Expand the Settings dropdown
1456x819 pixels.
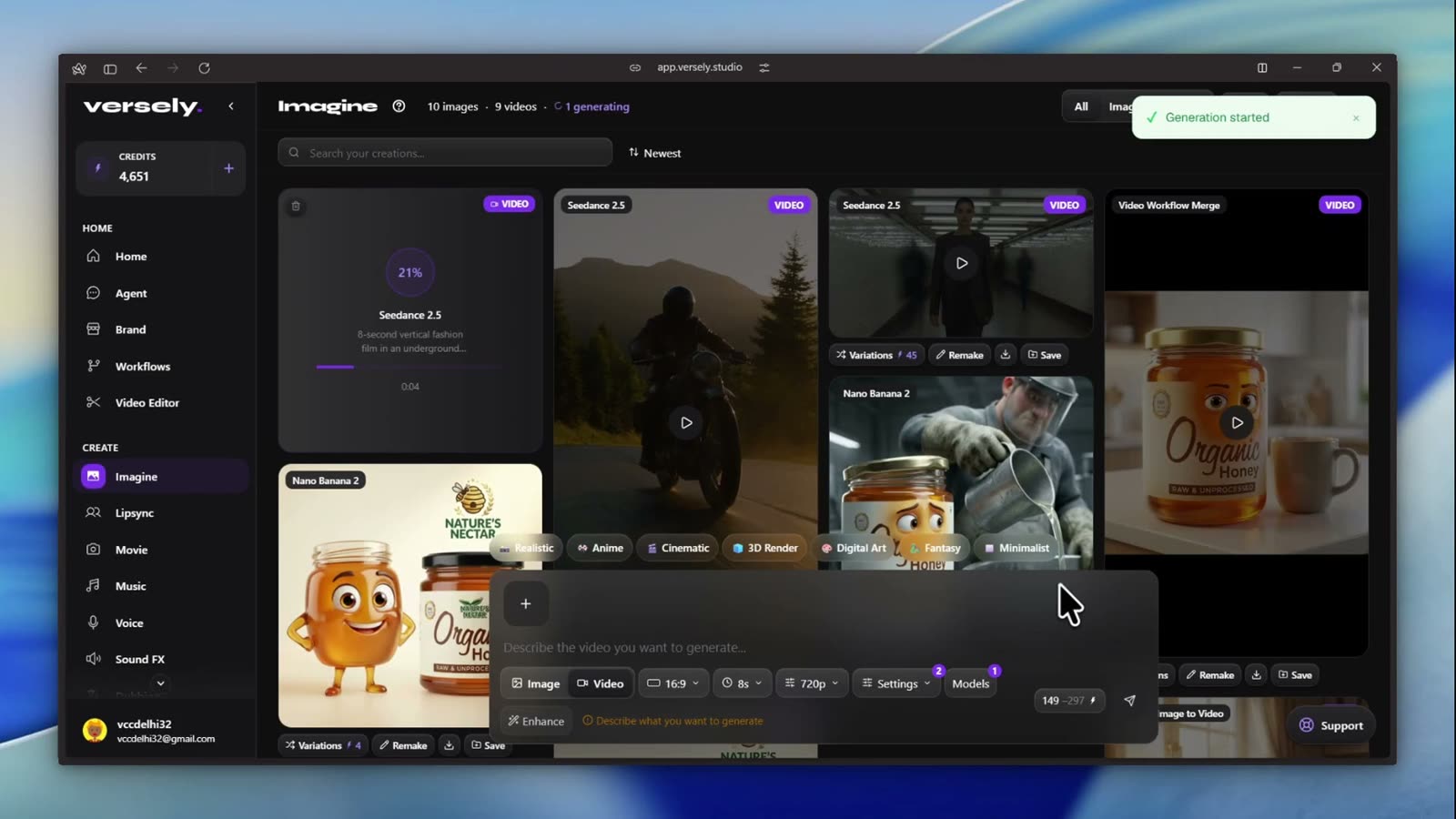(896, 683)
